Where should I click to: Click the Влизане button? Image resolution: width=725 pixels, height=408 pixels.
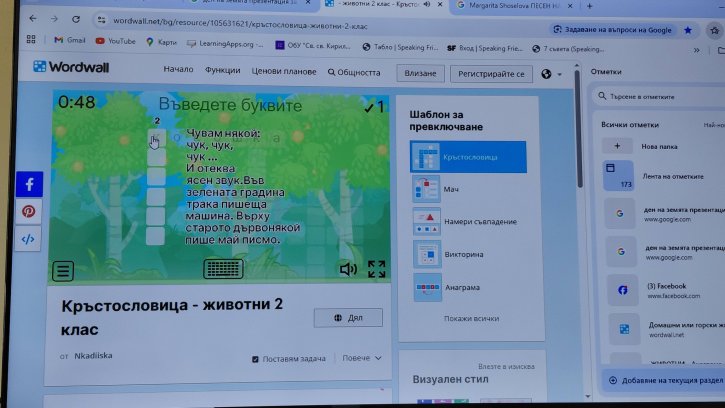click(420, 73)
